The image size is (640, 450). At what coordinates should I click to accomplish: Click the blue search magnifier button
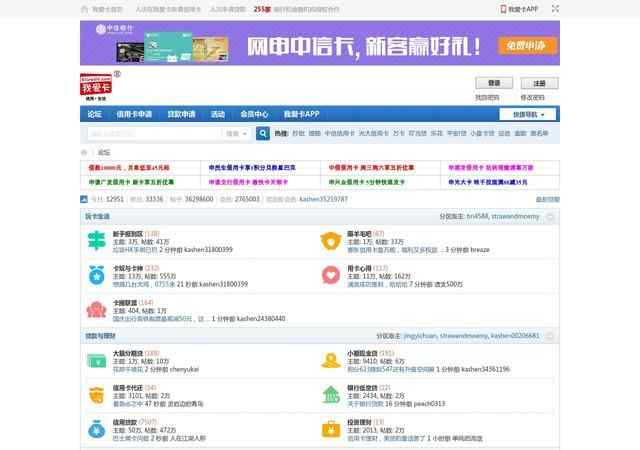pyautogui.click(x=263, y=133)
